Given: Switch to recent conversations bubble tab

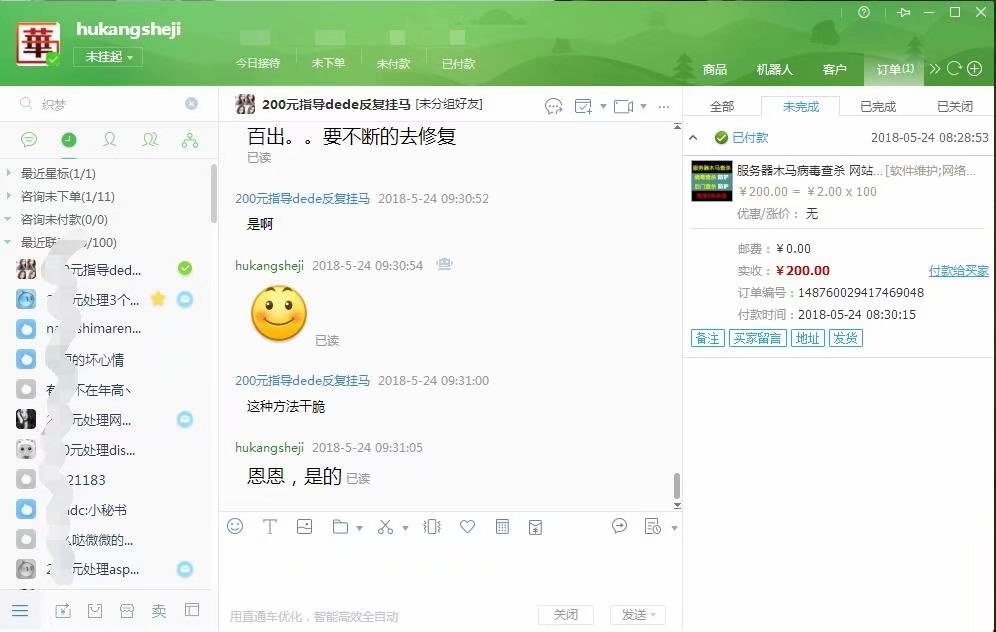Looking at the screenshot, I should click(29, 140).
